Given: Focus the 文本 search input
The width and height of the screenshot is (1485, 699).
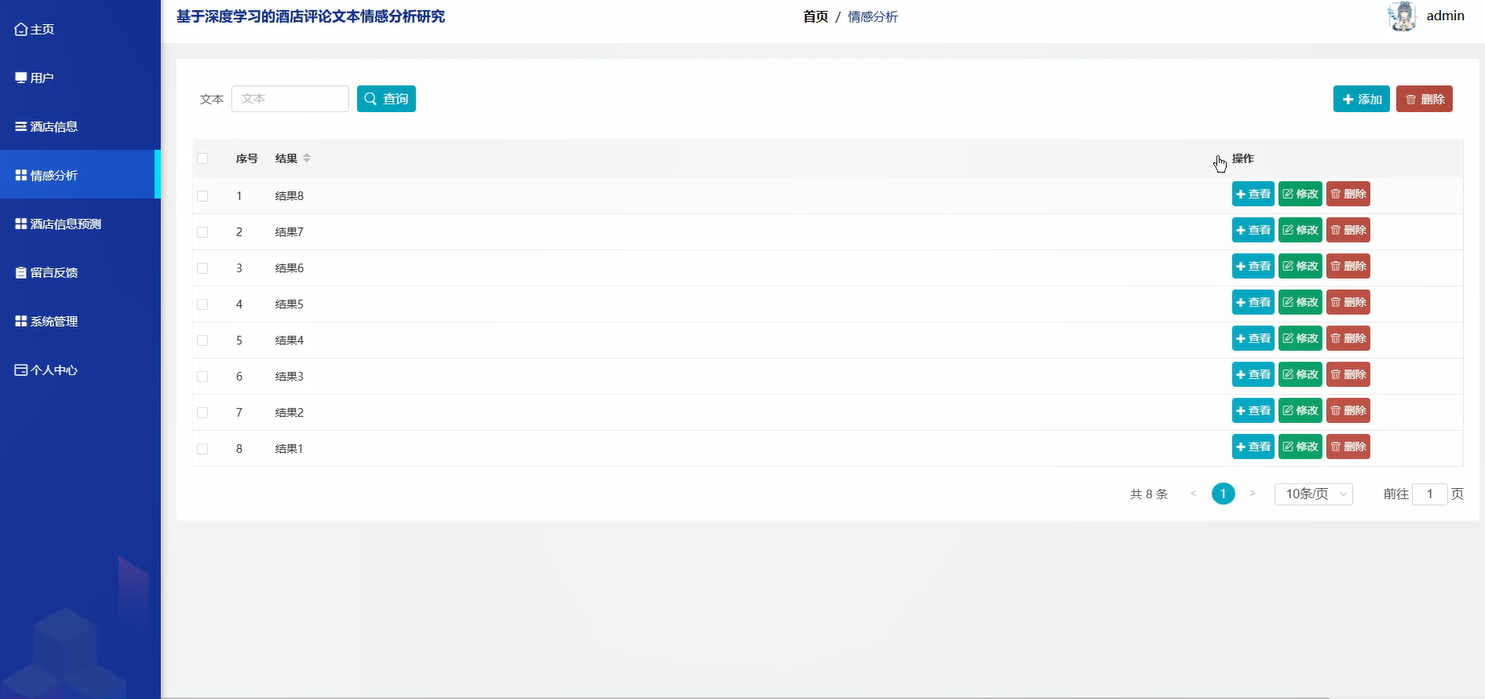Looking at the screenshot, I should [290, 99].
